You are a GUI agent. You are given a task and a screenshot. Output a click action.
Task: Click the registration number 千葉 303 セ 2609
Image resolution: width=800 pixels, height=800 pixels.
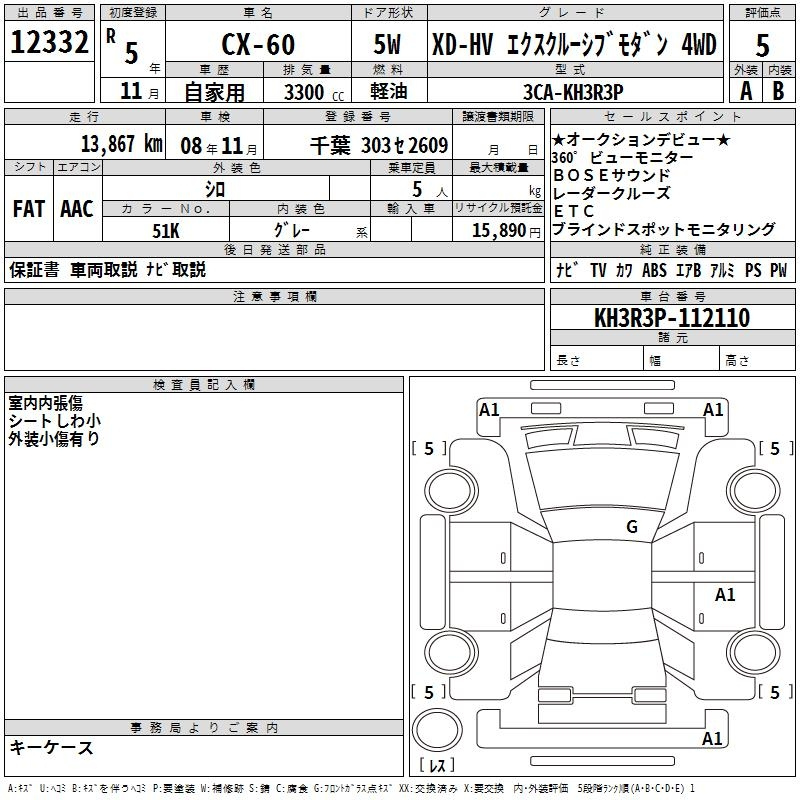[x=379, y=146]
